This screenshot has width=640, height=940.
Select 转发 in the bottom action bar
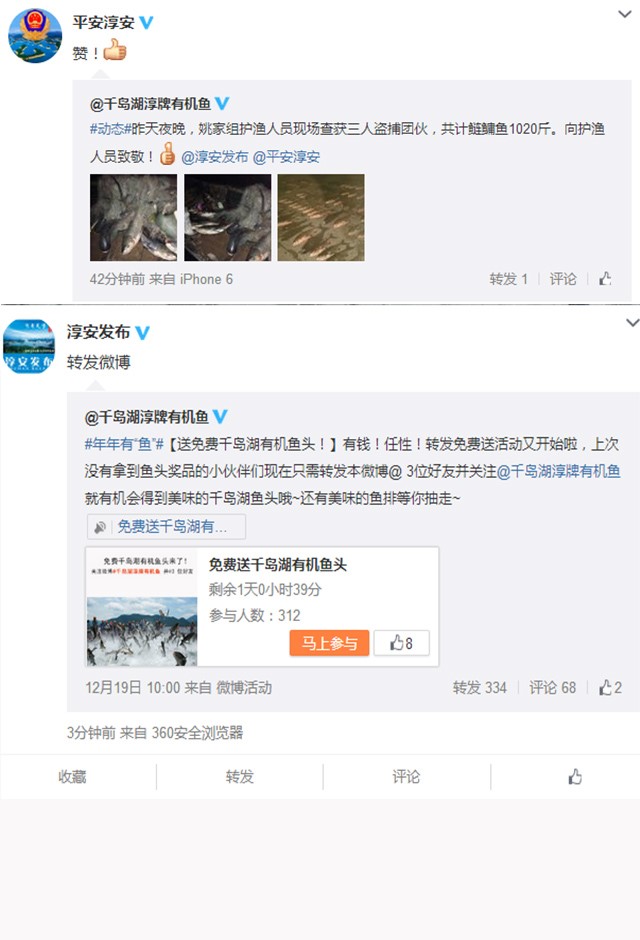(x=240, y=777)
